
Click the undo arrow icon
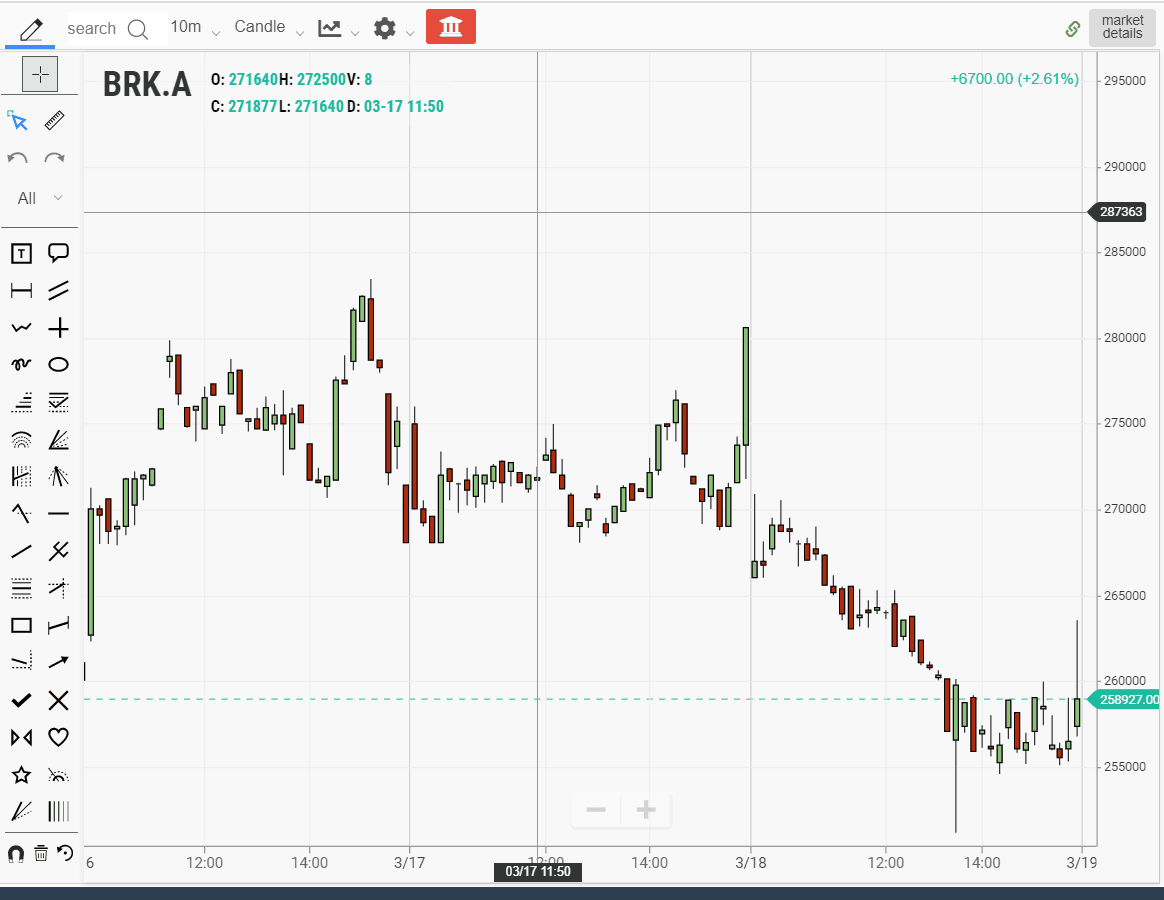pos(18,158)
